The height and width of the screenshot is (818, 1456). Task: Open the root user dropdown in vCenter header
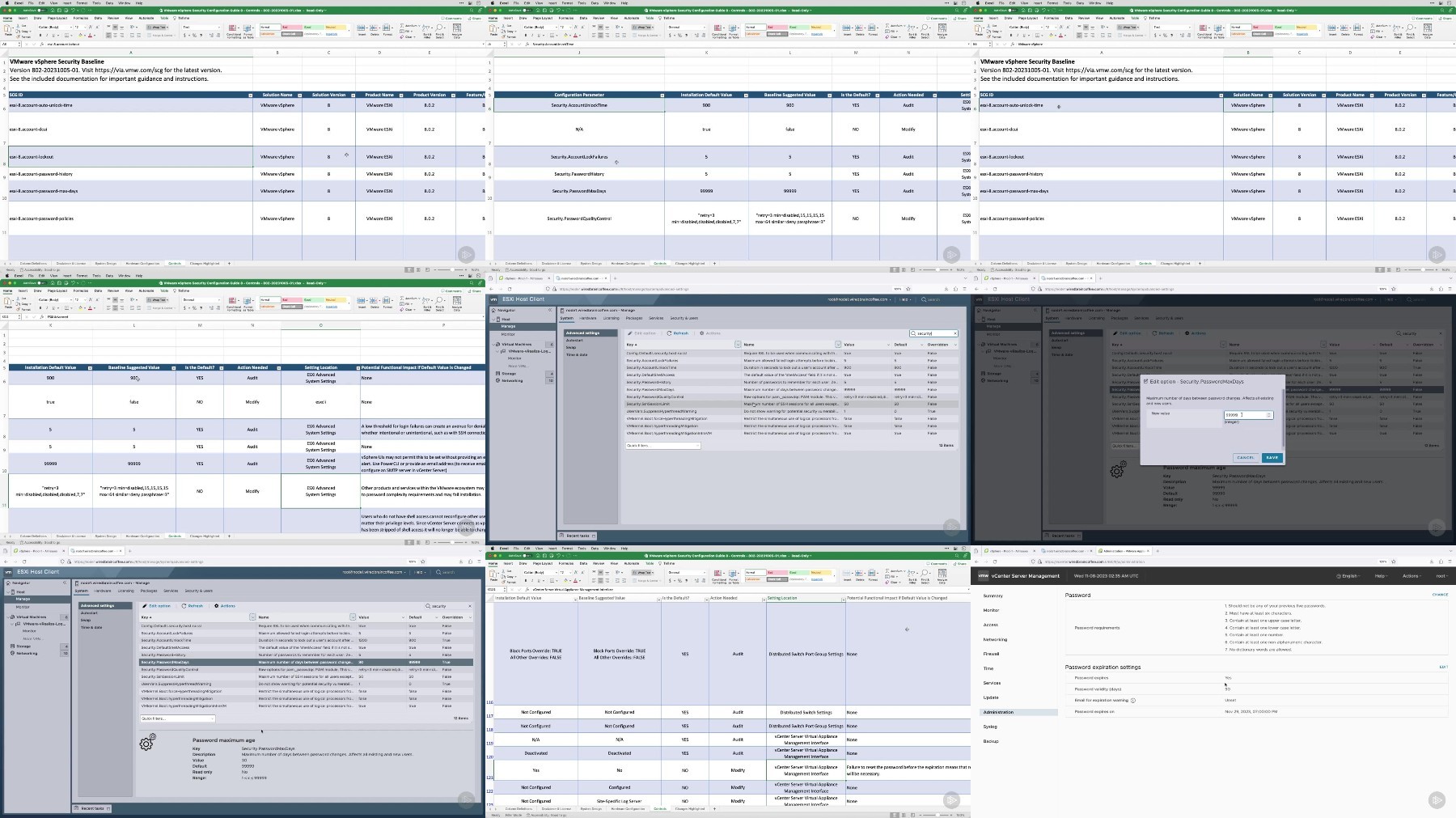pos(1441,576)
